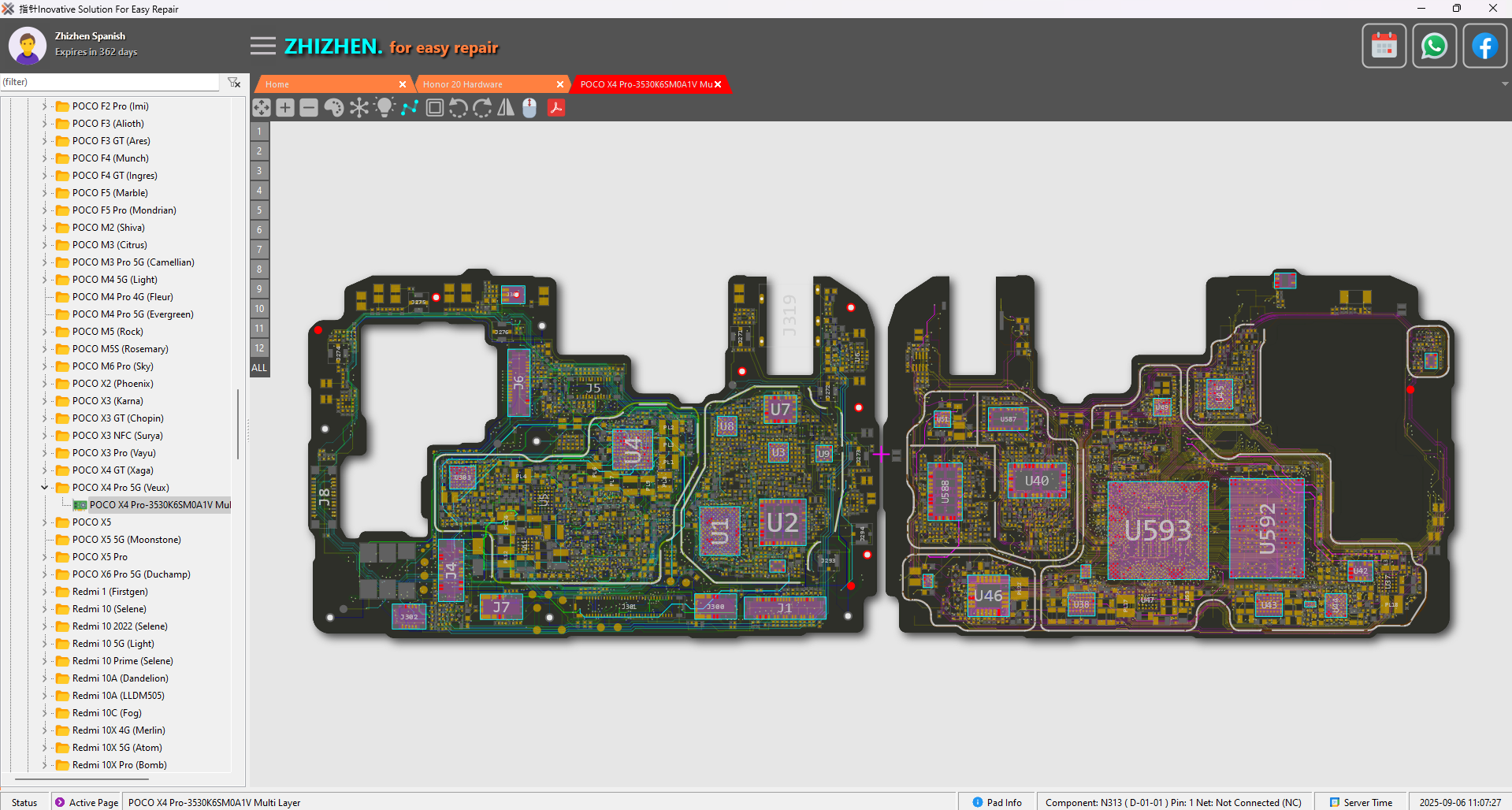Close the Honor 20 Hardware tab
The height and width of the screenshot is (810, 1512).
coord(560,84)
